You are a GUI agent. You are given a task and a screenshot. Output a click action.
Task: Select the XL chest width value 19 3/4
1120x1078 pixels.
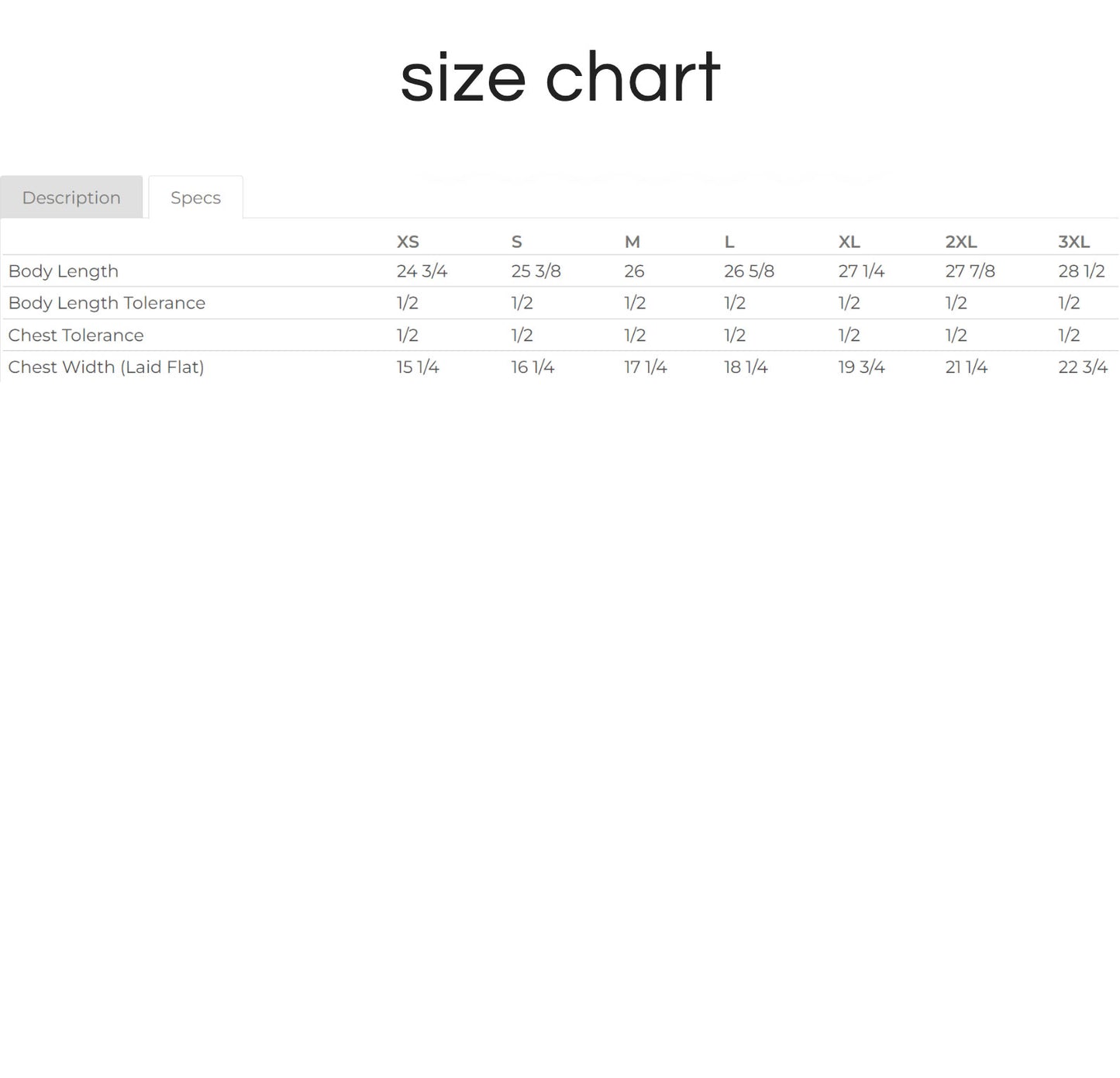(861, 367)
